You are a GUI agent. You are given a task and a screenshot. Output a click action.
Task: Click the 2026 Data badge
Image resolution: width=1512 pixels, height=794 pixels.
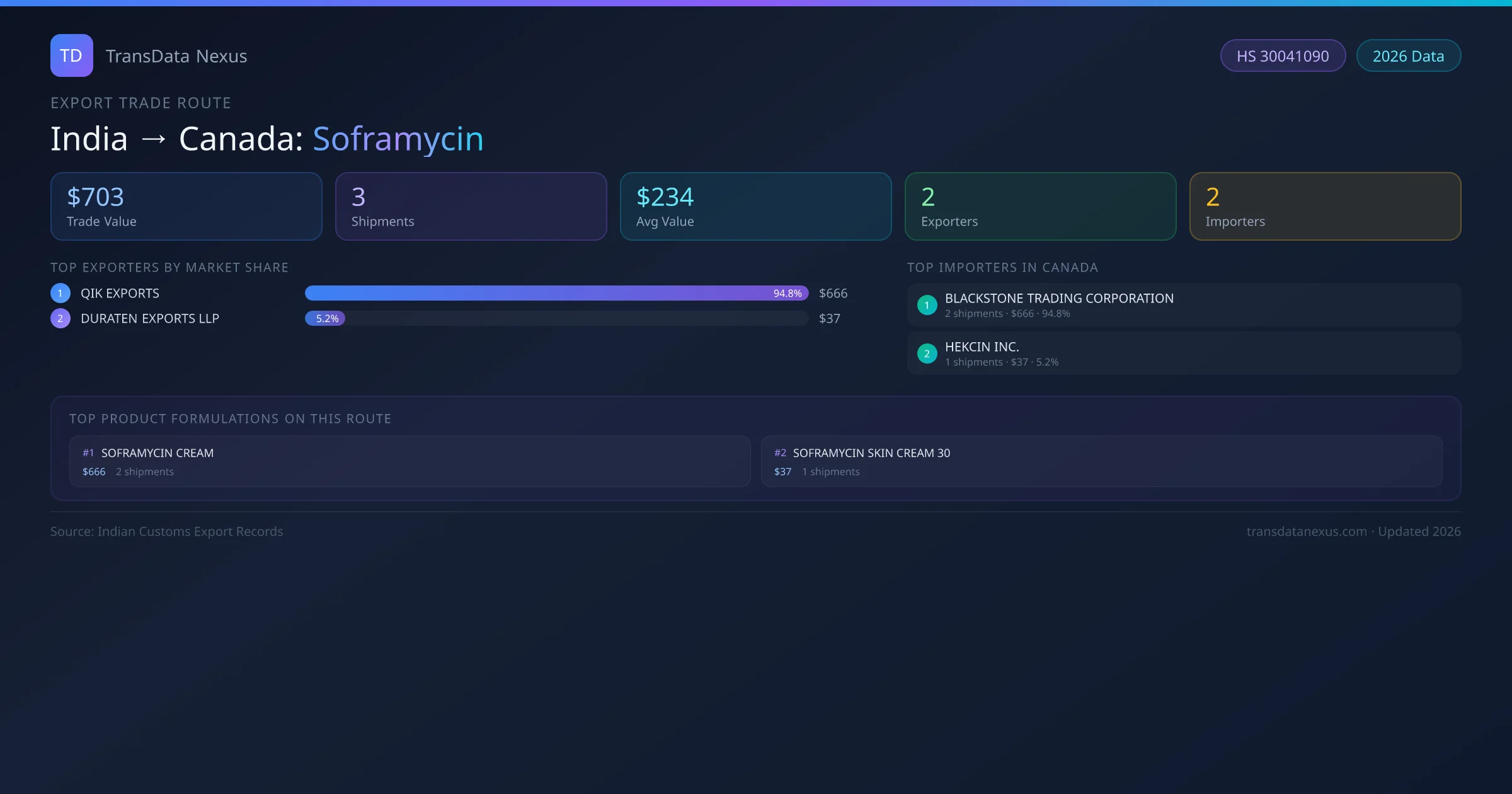1408,56
